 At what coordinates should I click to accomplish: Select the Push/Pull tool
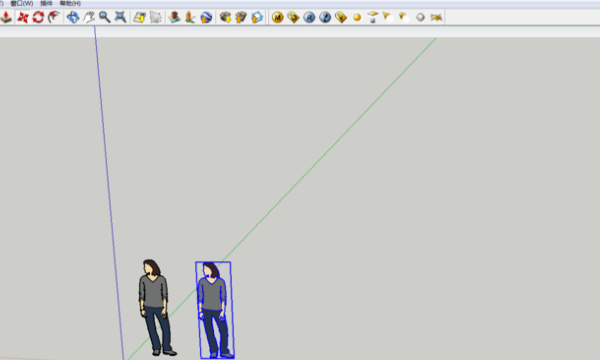click(x=6, y=17)
